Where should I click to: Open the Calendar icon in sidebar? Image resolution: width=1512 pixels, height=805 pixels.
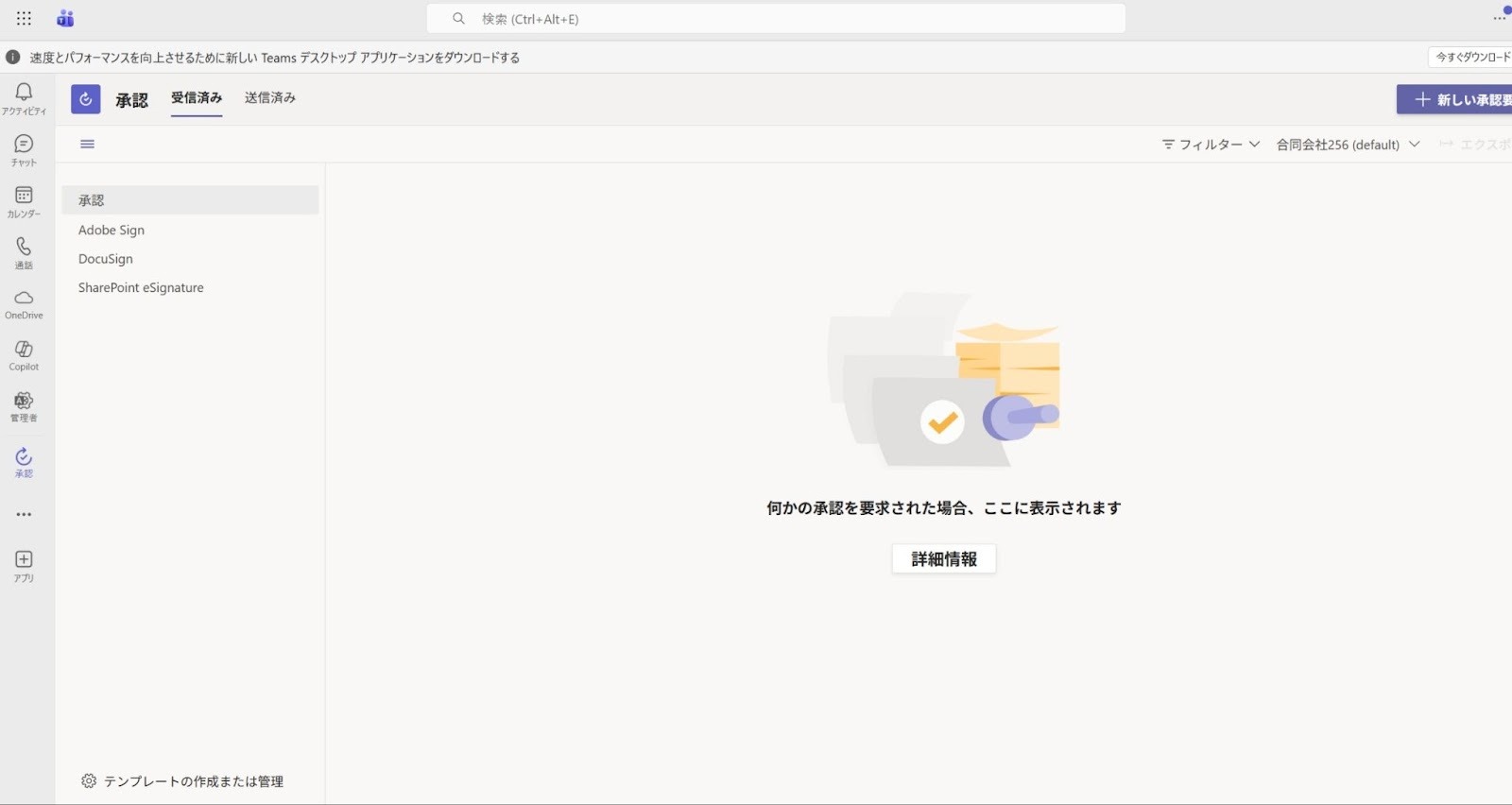[24, 195]
